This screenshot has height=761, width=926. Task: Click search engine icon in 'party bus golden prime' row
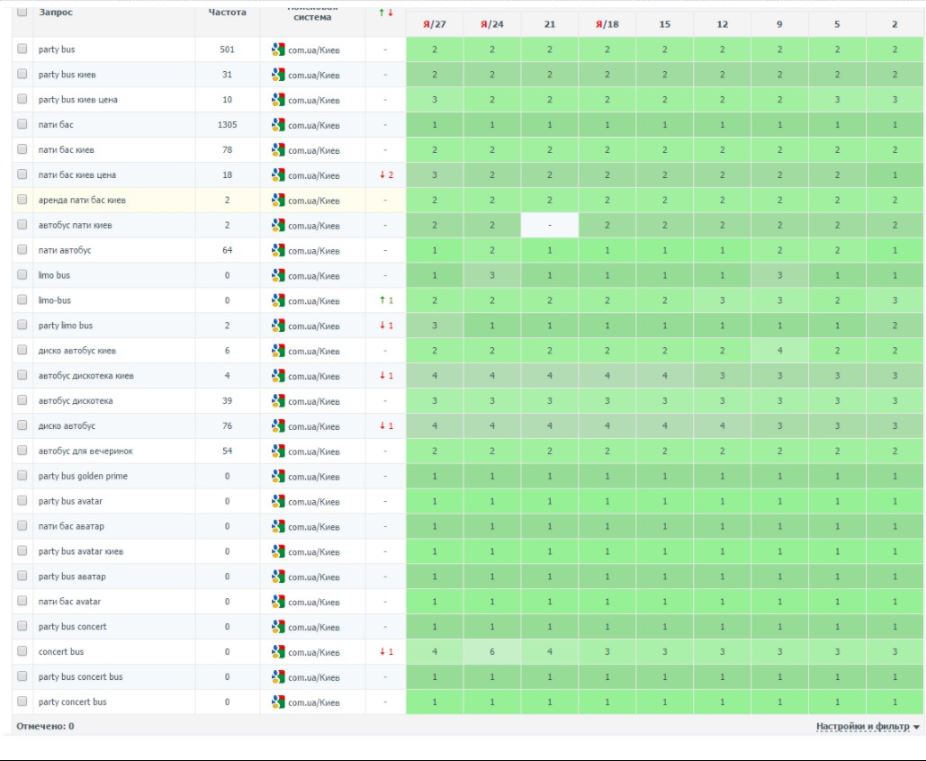pyautogui.click(x=278, y=476)
